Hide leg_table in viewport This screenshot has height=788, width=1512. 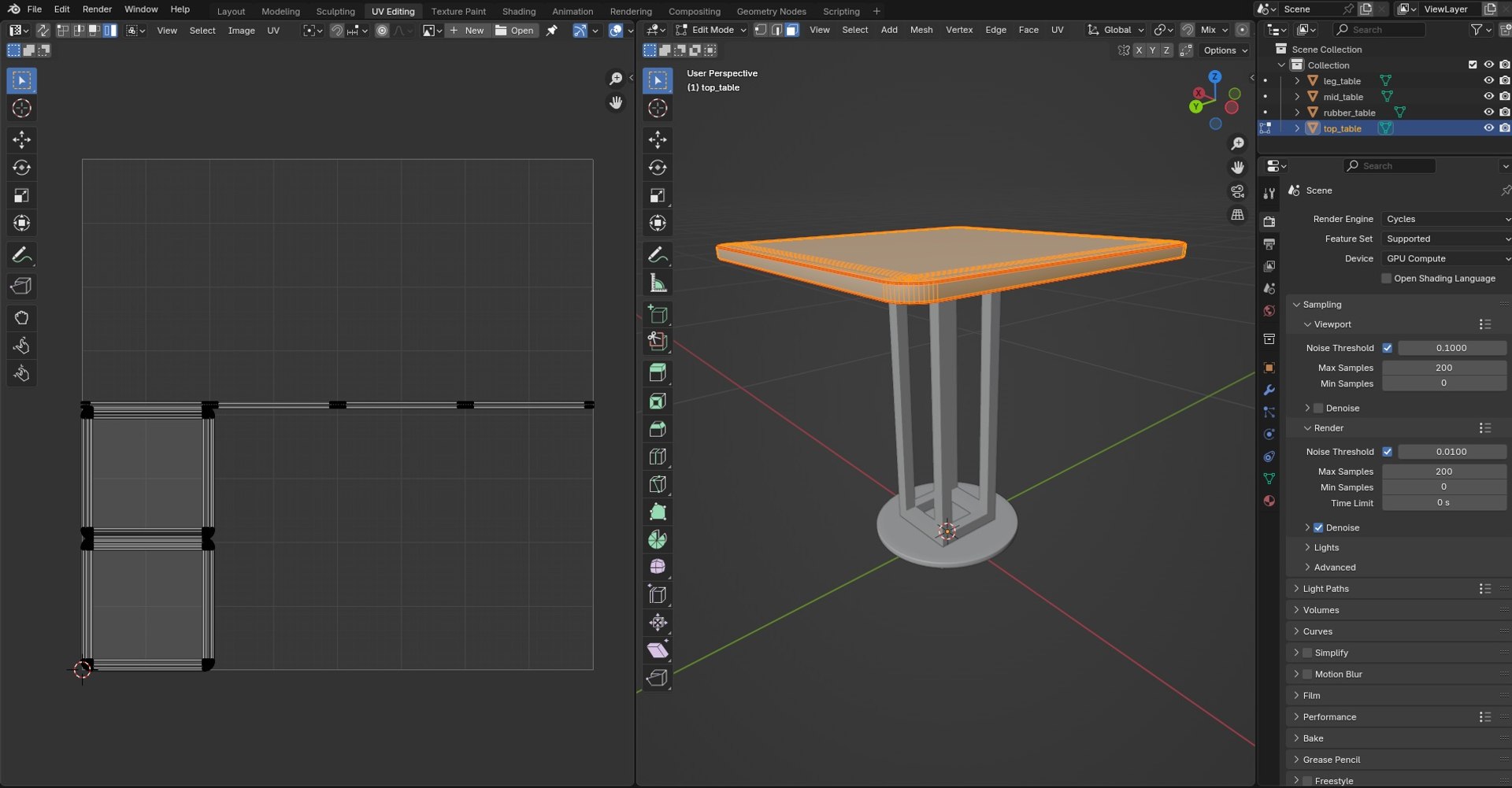coord(1488,81)
